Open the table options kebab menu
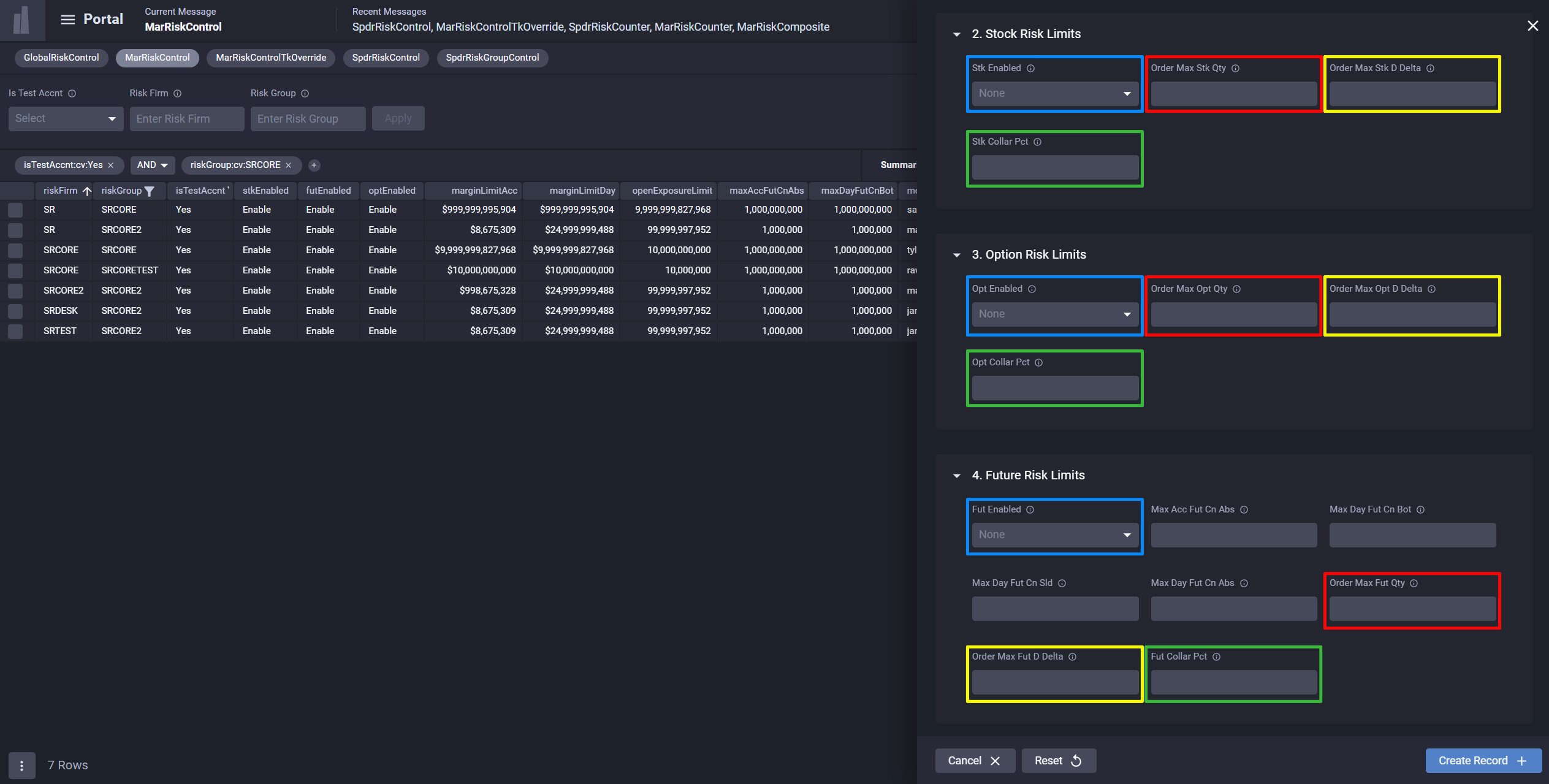1549x784 pixels. click(22, 766)
